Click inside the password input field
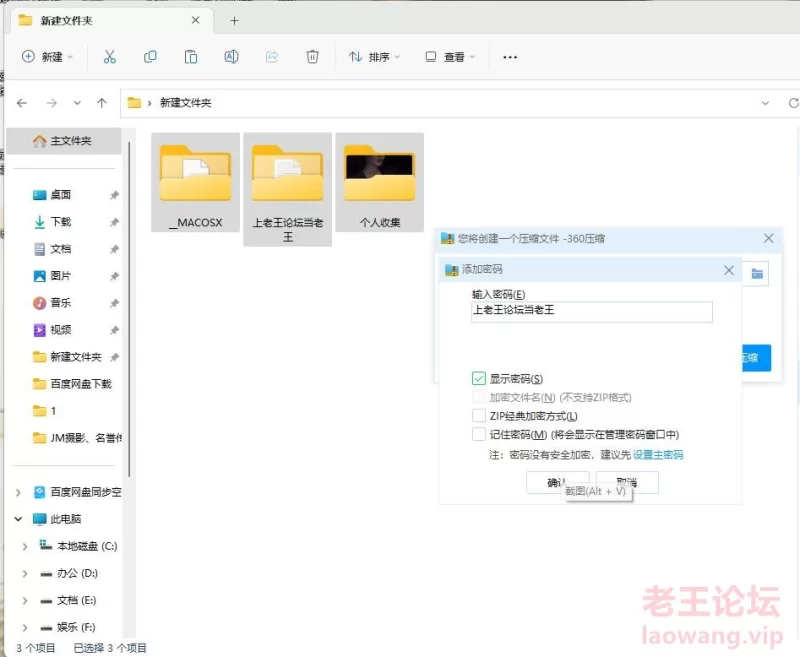Screen dimensions: 800x657 (590, 312)
